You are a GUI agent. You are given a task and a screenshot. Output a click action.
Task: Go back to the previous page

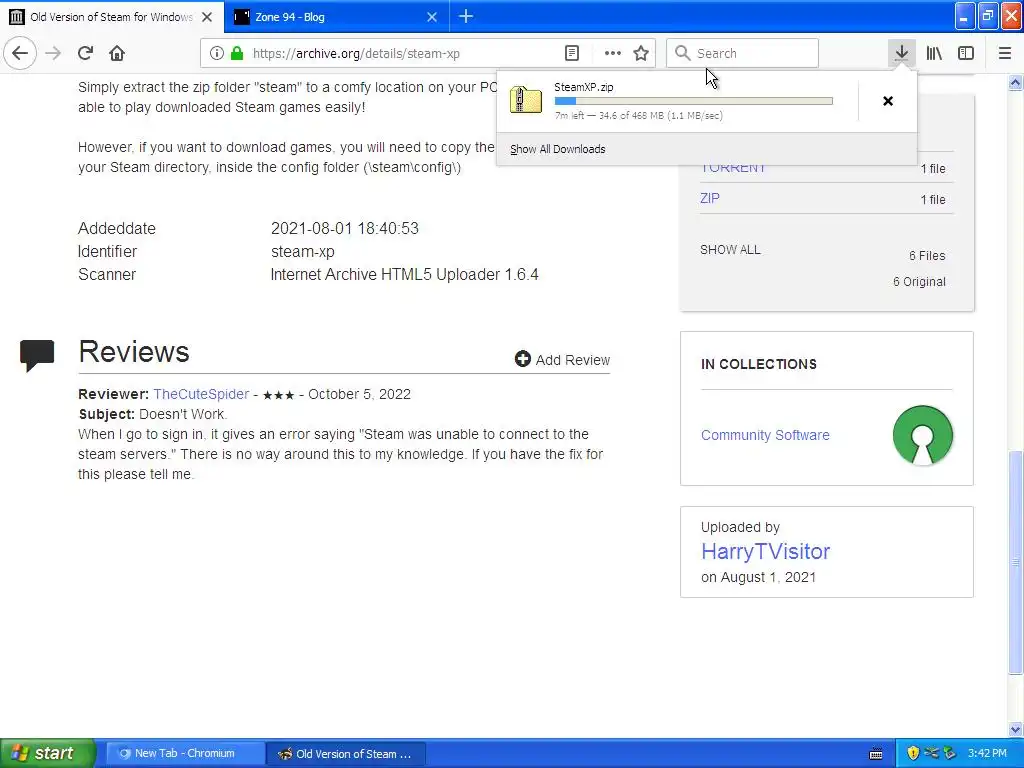[x=20, y=53]
